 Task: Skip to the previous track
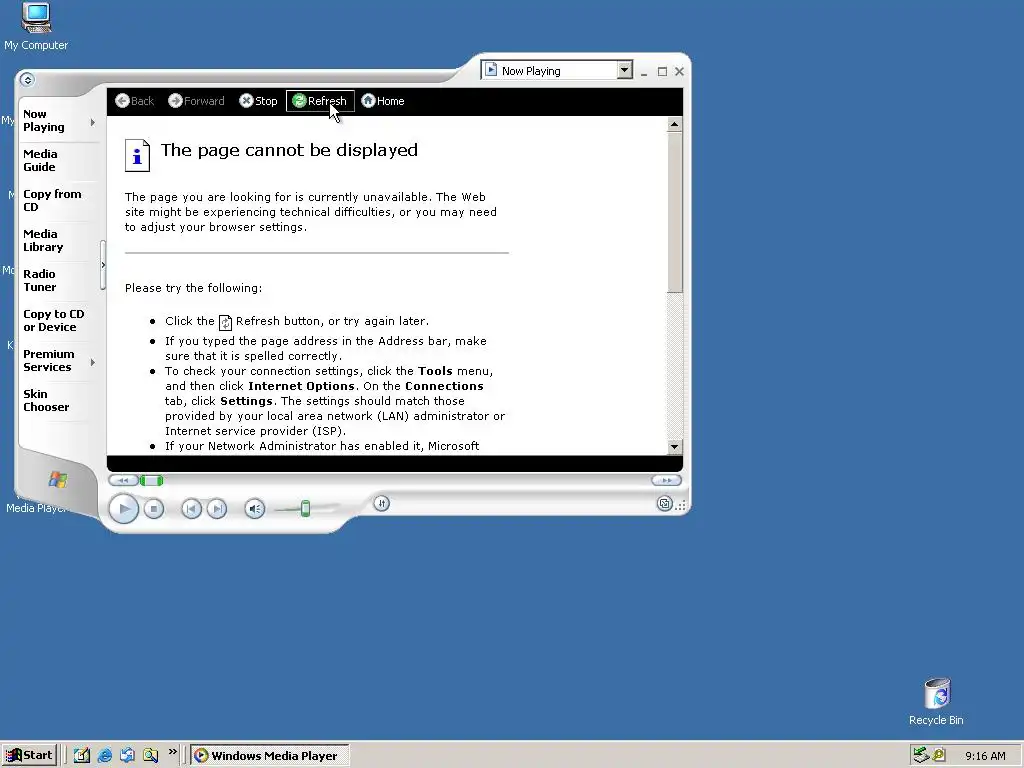191,508
